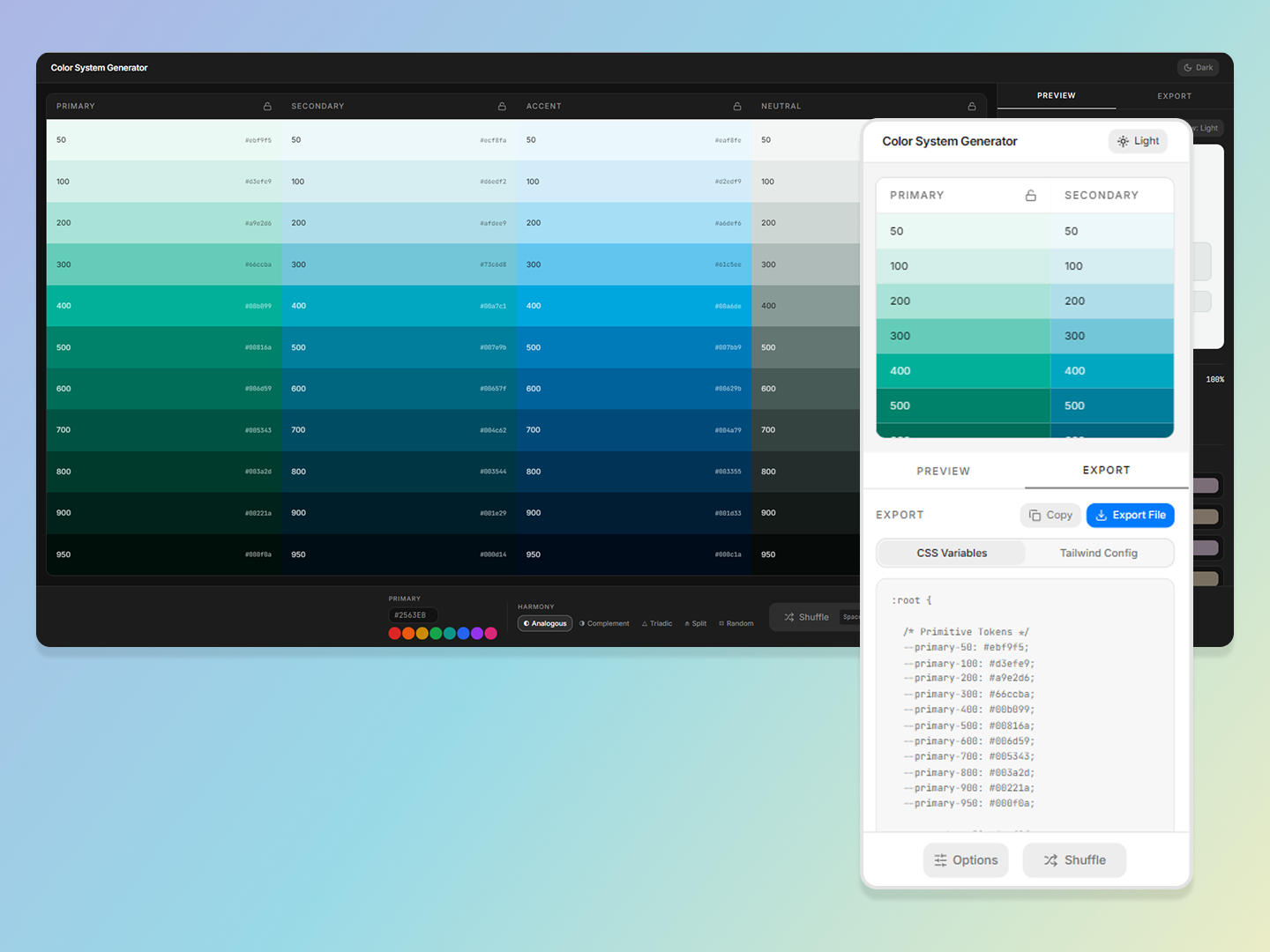Click hex value #a6def6 in accent 200

[728, 223]
